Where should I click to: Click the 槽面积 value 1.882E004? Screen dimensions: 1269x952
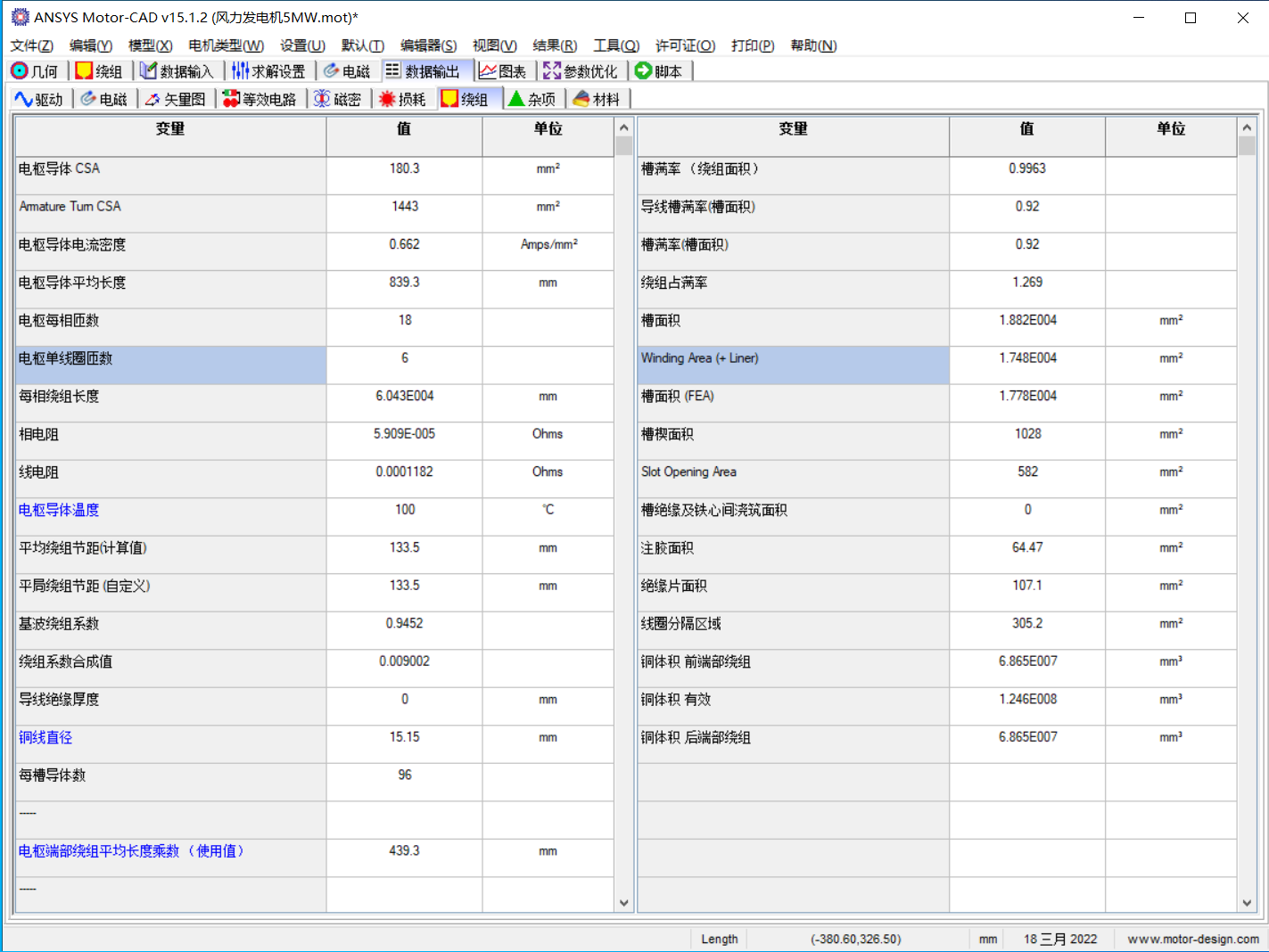[x=1027, y=320]
